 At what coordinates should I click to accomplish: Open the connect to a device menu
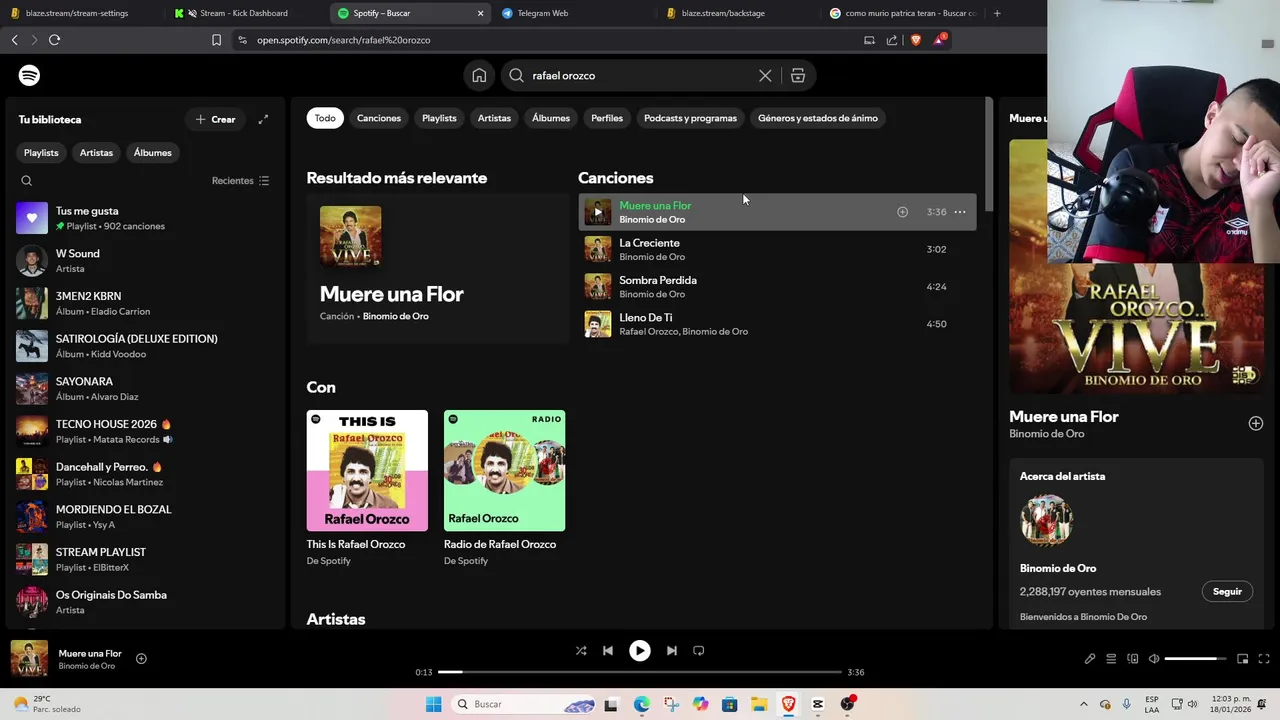[x=1133, y=659]
